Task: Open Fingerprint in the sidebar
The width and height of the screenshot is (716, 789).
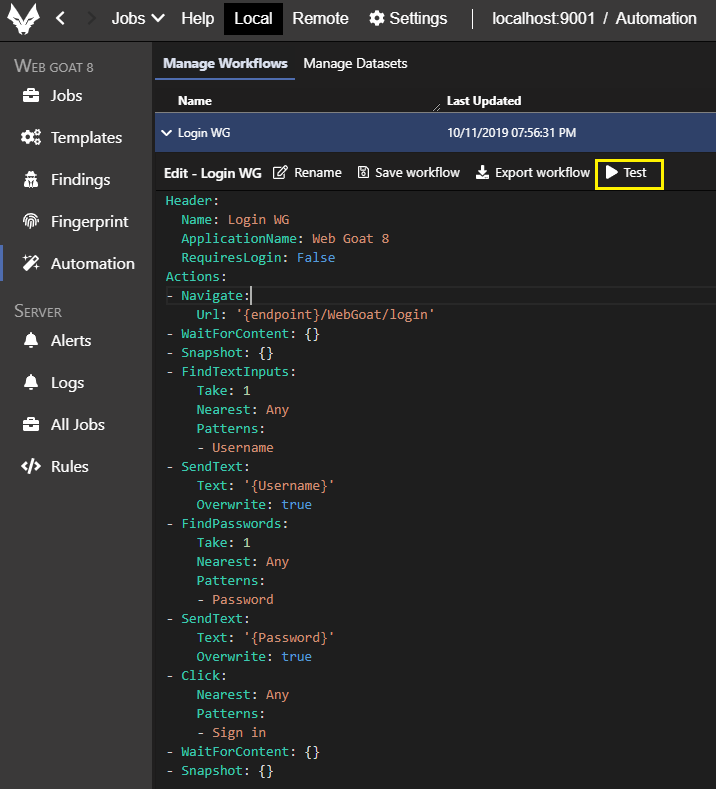Action: point(89,222)
